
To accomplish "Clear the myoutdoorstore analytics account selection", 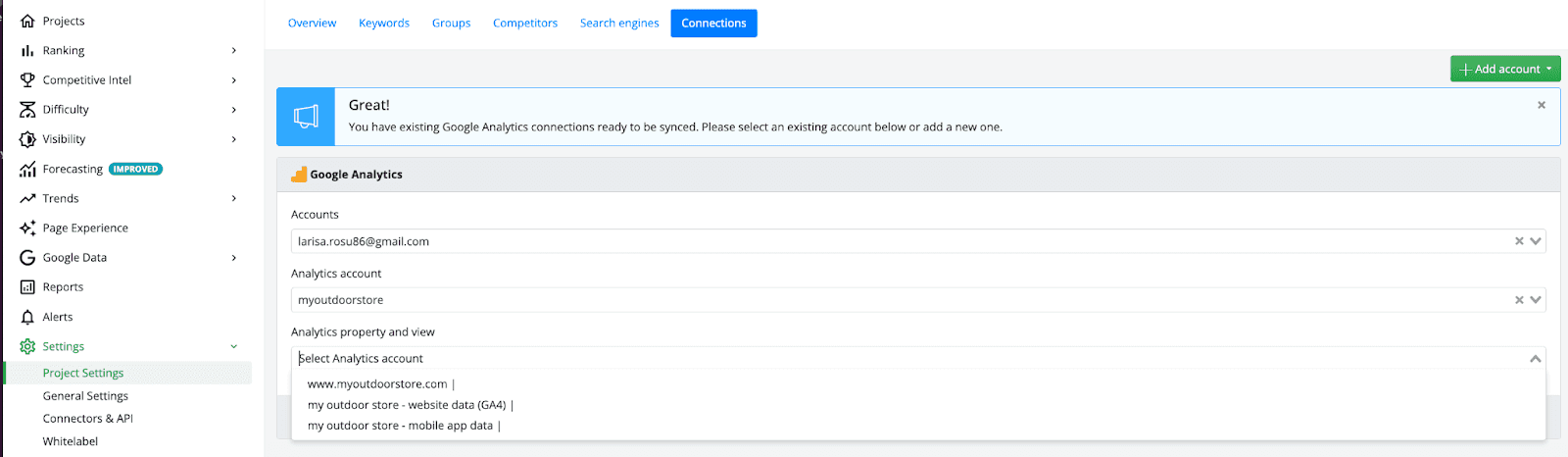I will [x=1519, y=300].
